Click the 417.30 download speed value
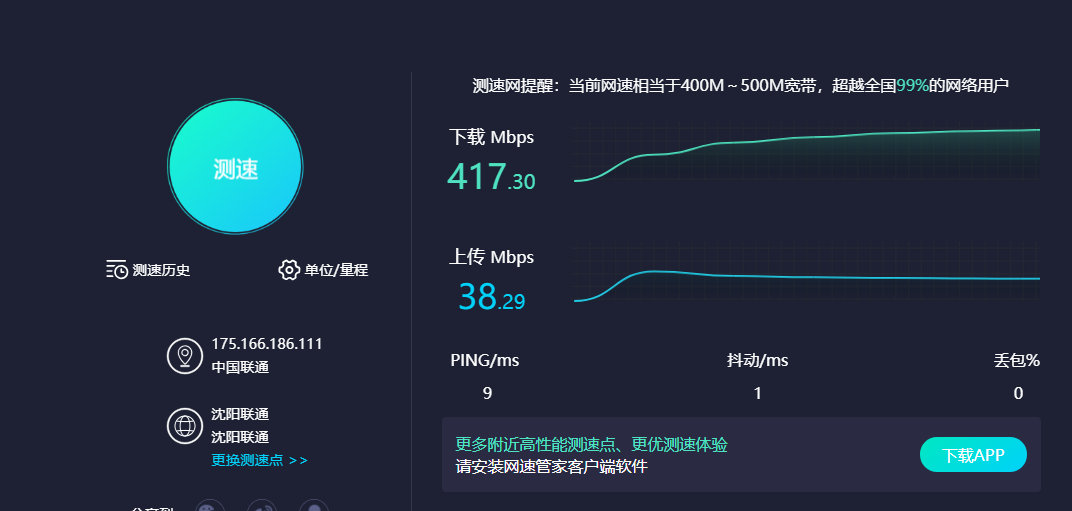Screen dimensions: 1072x511 point(491,176)
